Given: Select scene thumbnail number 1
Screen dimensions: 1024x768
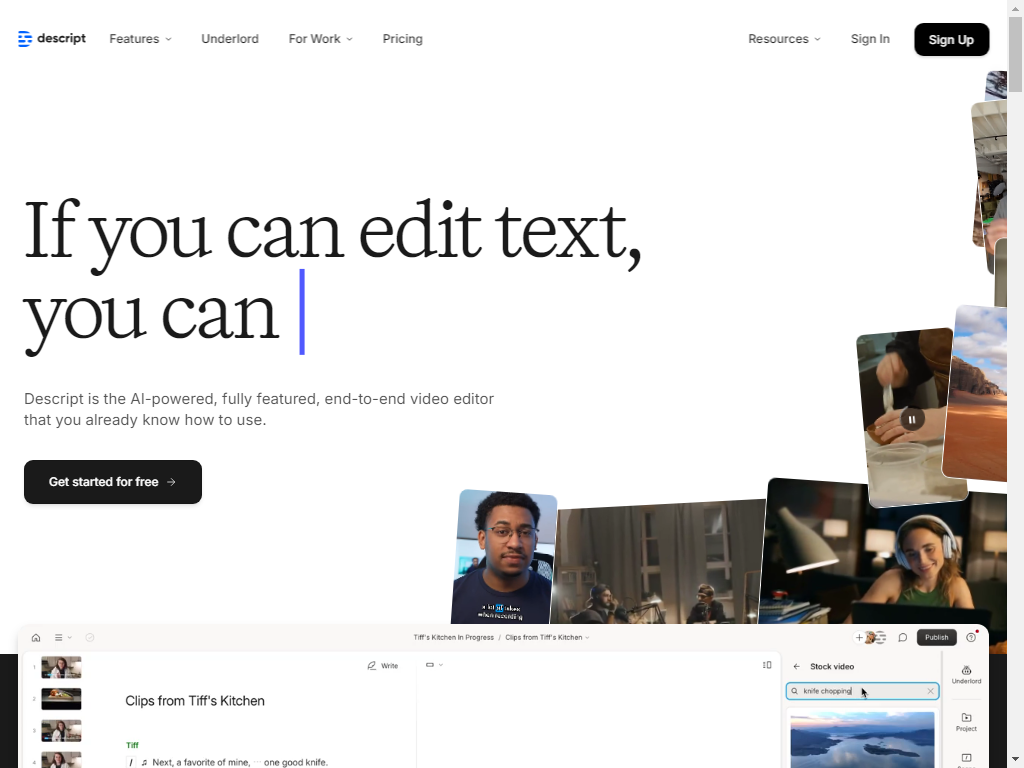Looking at the screenshot, I should (x=61, y=667).
